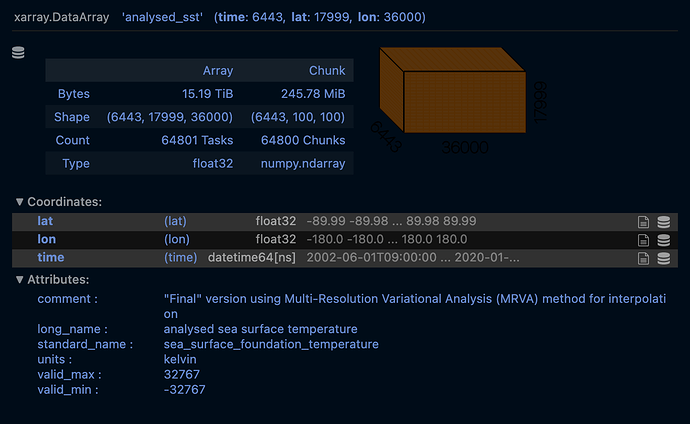Select the units value kelvin
The width and height of the screenshot is (690, 424).
(x=180, y=359)
